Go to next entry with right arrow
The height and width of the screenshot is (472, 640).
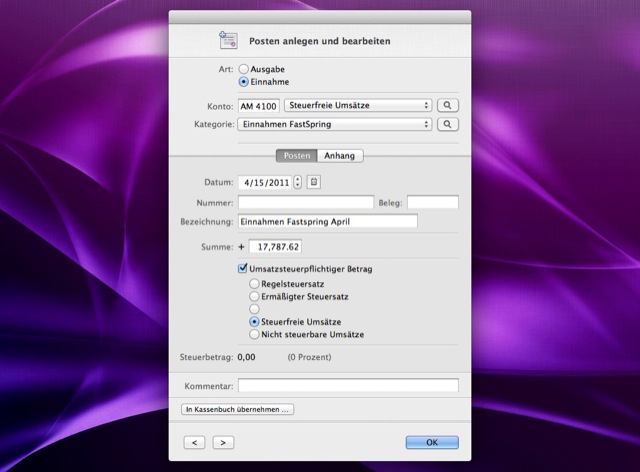pyautogui.click(x=223, y=442)
